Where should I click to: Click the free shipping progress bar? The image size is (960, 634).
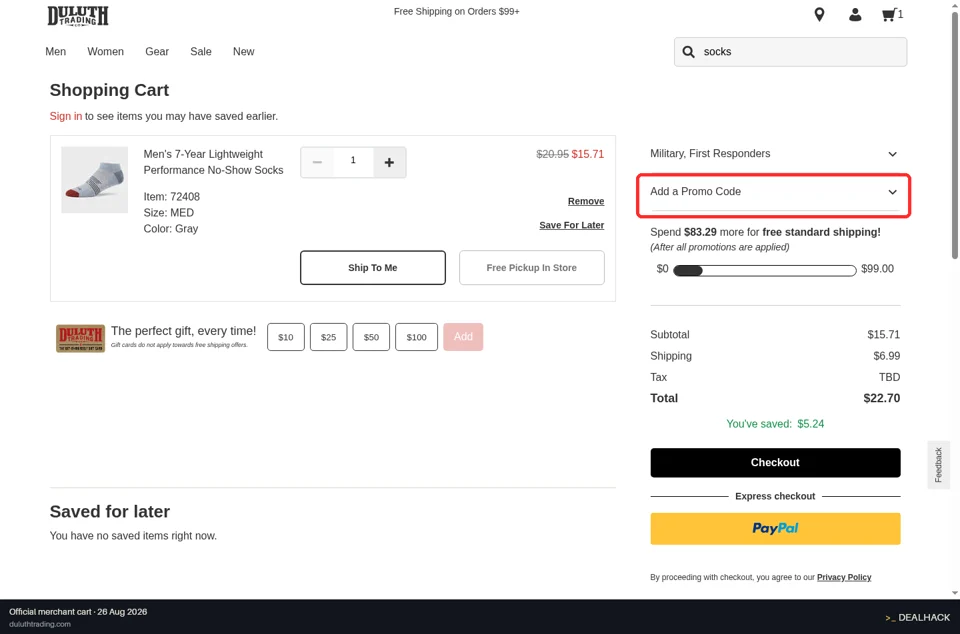coord(765,270)
